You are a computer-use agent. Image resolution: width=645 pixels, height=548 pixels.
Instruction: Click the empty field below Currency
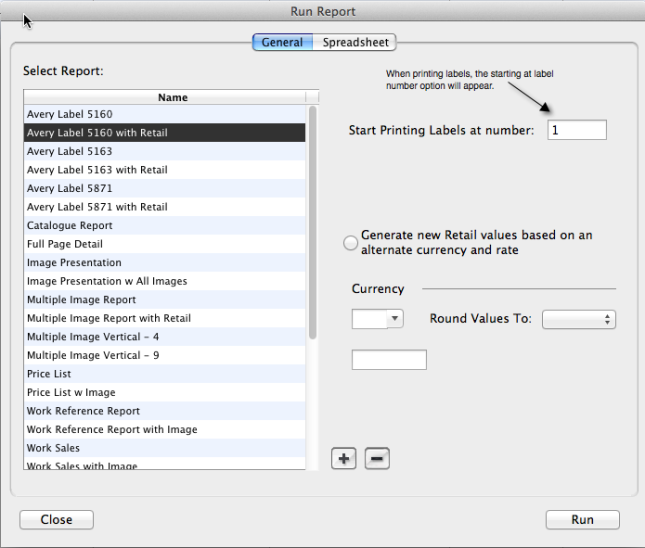(389, 359)
